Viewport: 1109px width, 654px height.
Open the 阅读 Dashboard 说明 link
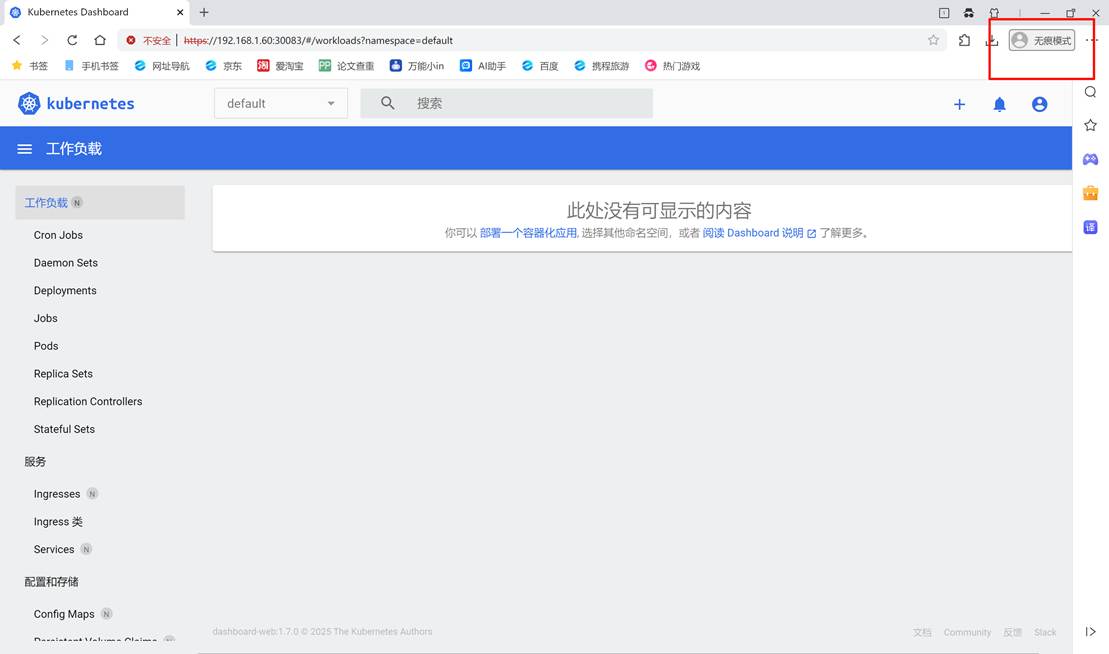coord(759,233)
